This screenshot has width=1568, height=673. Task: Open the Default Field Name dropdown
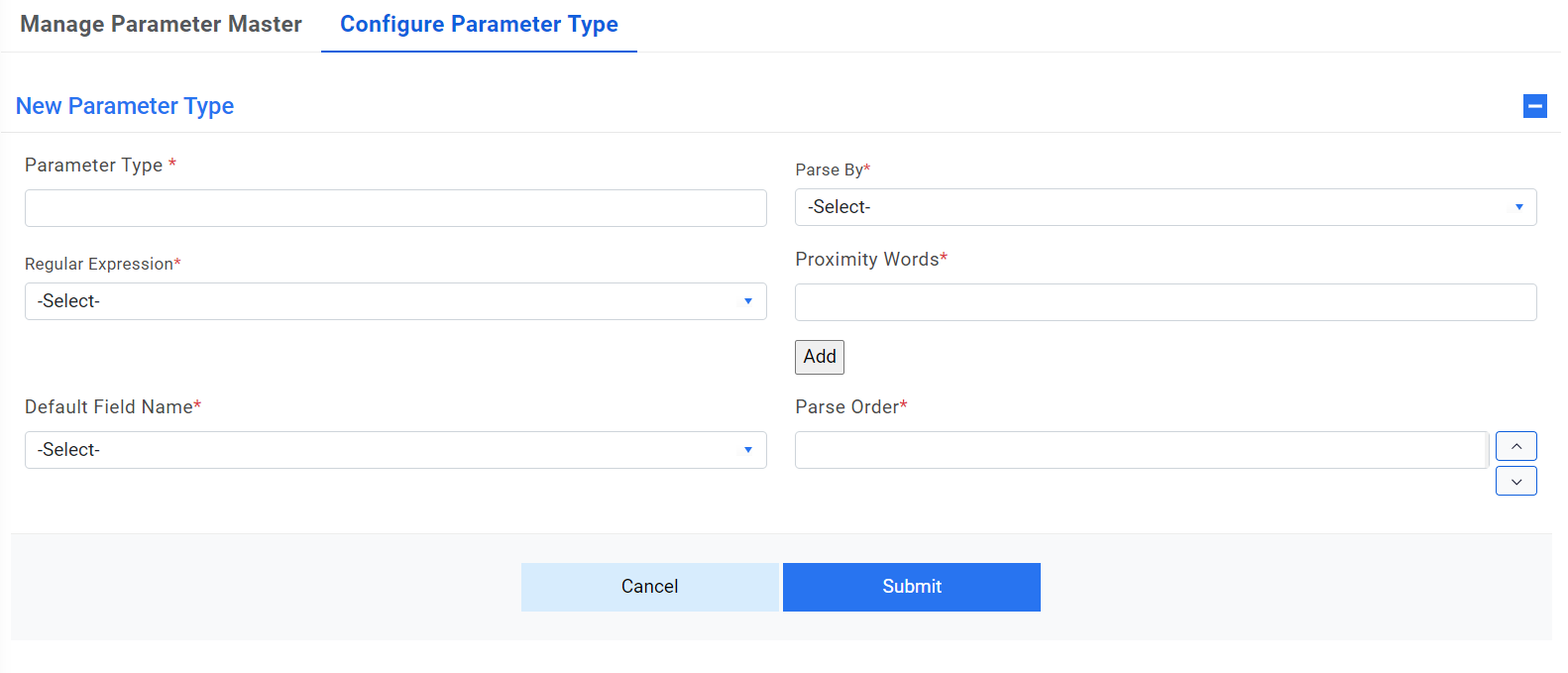coord(395,450)
